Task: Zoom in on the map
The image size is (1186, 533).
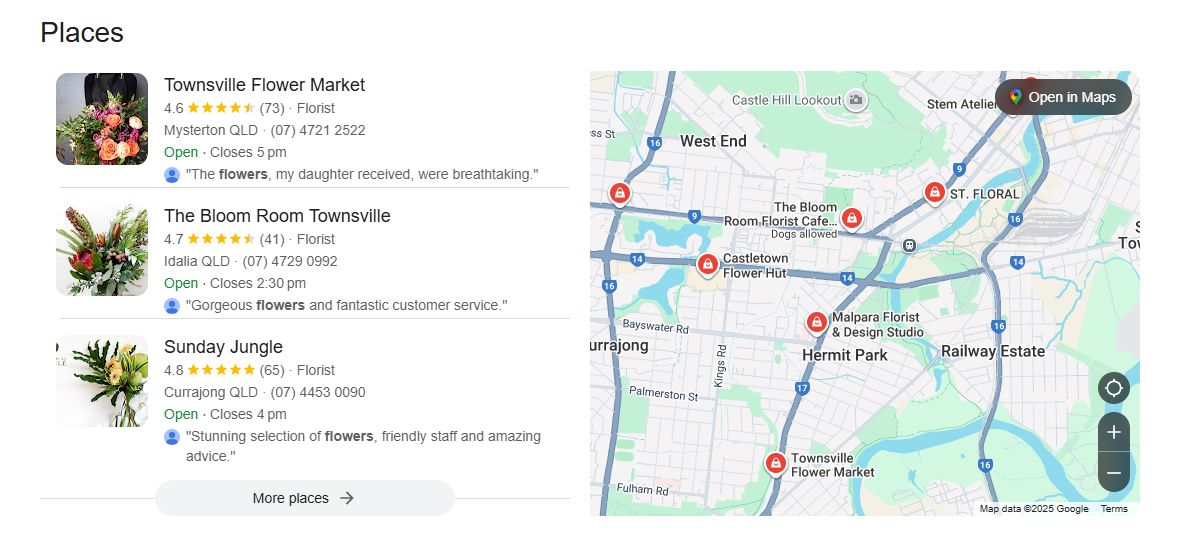Action: coord(1113,433)
